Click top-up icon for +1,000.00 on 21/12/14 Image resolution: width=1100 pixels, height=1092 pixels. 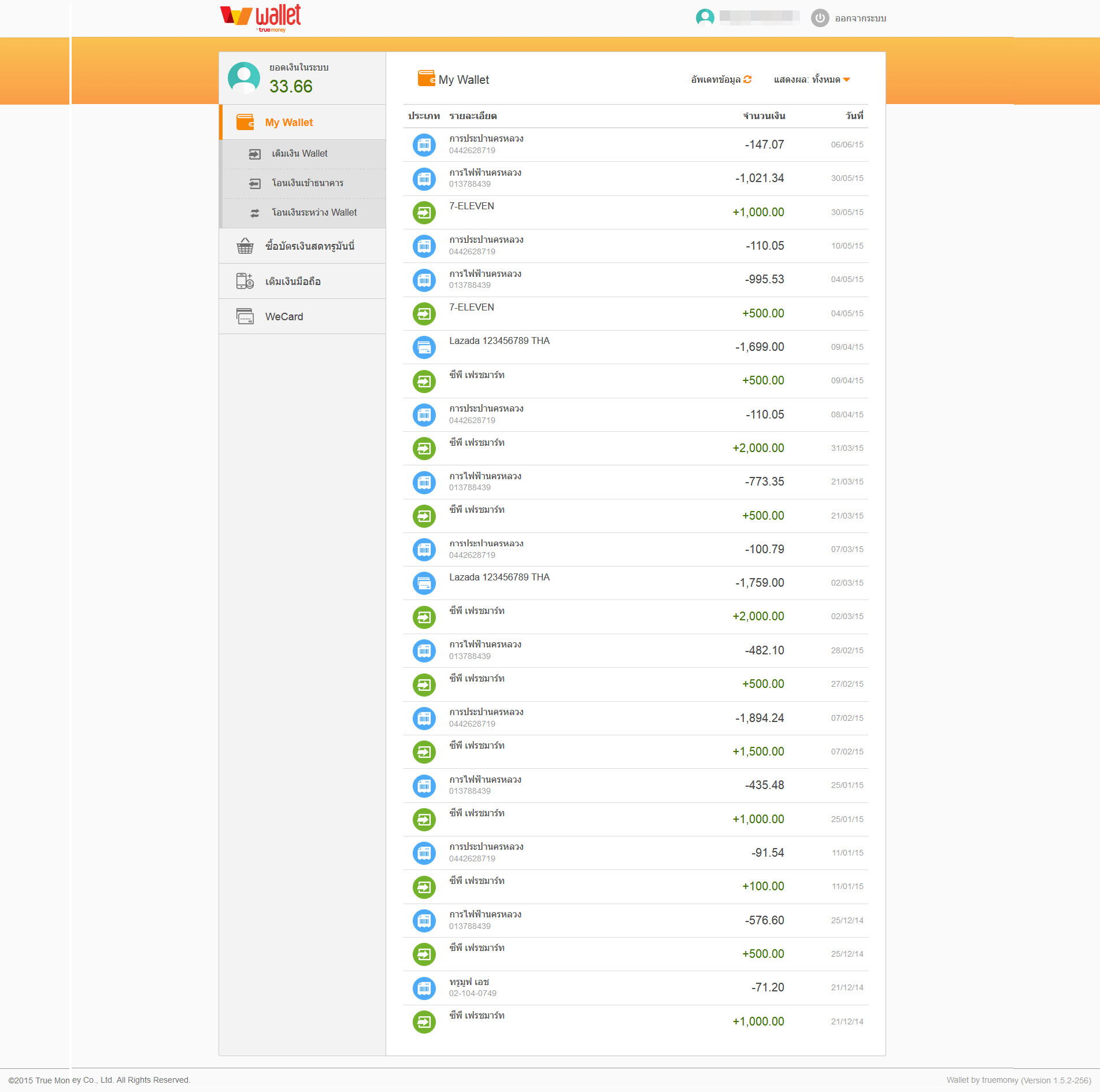424,1022
